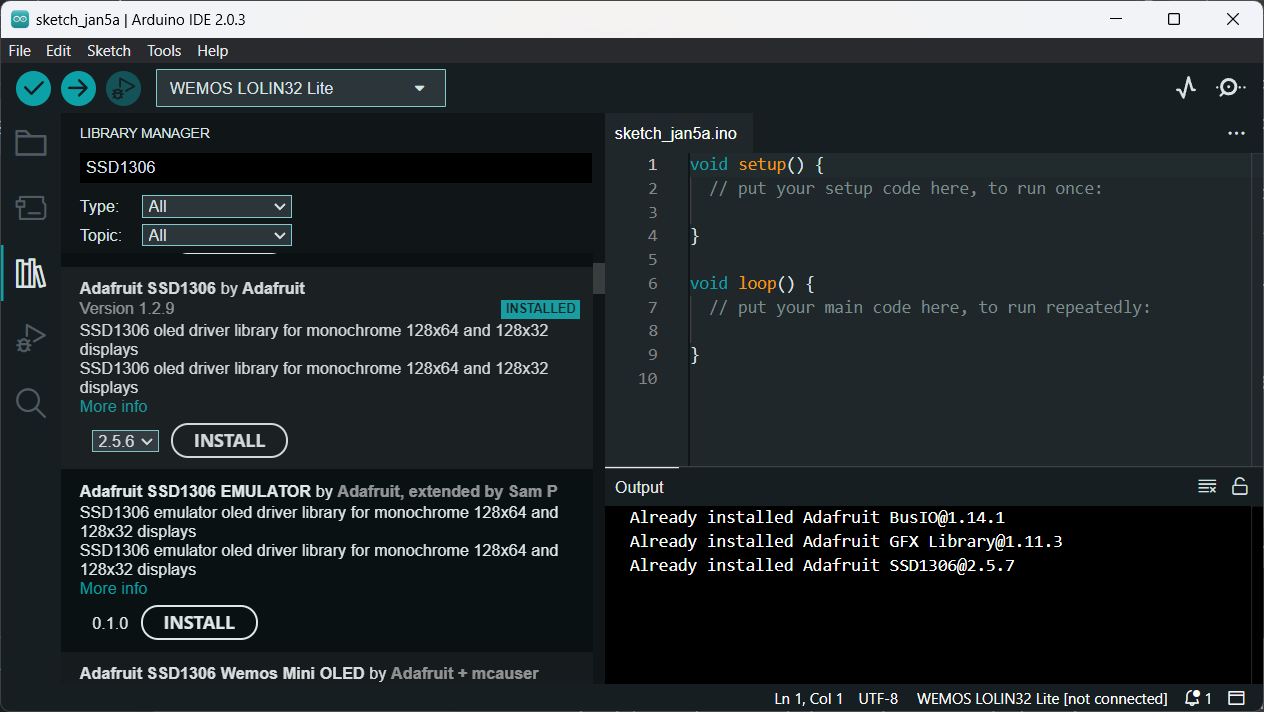The height and width of the screenshot is (712, 1264).
Task: Click the Version 1.2.9 text
Action: pos(127,308)
